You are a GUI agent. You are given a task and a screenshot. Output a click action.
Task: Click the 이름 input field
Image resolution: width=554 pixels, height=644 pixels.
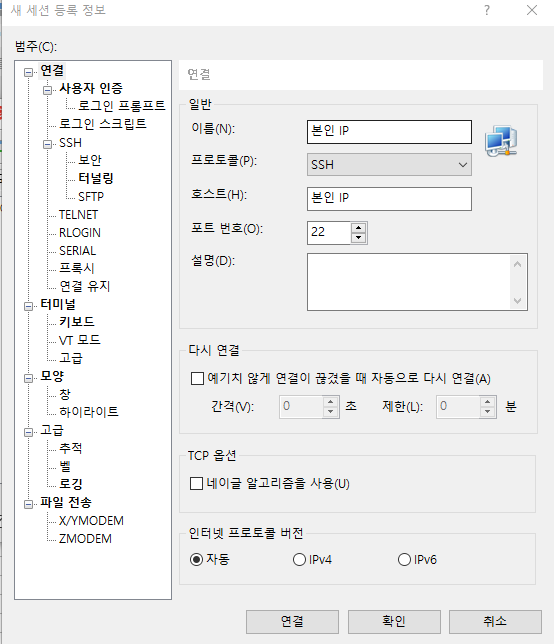tap(389, 132)
